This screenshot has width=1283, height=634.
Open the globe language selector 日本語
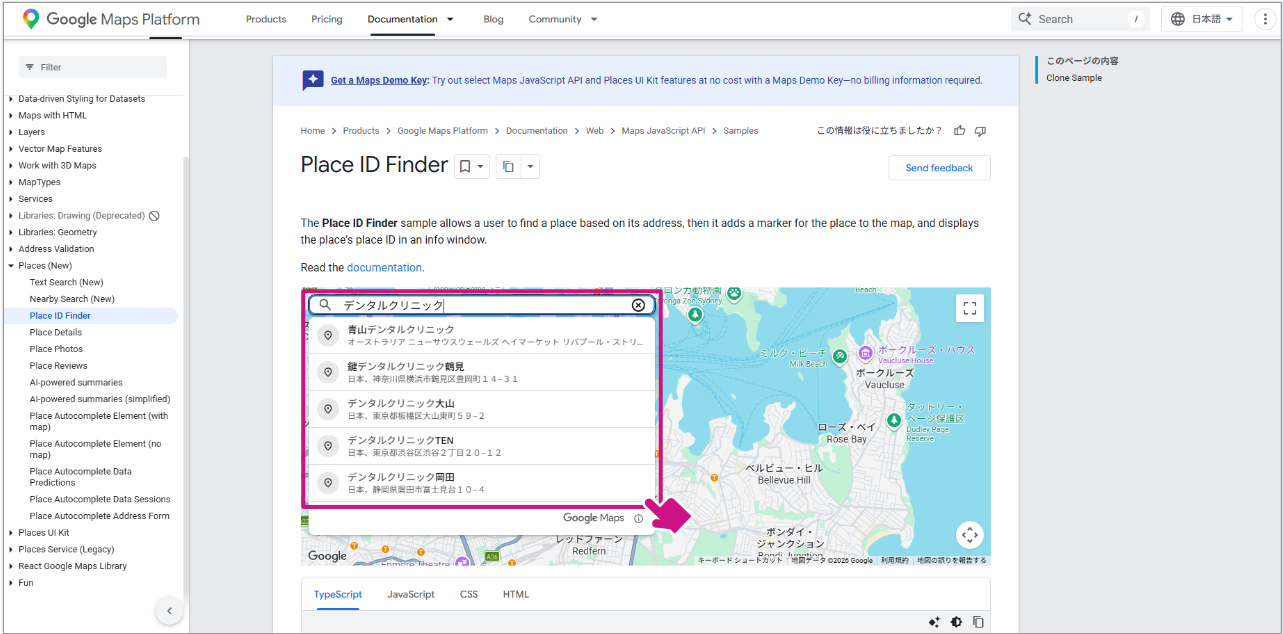coord(1201,19)
